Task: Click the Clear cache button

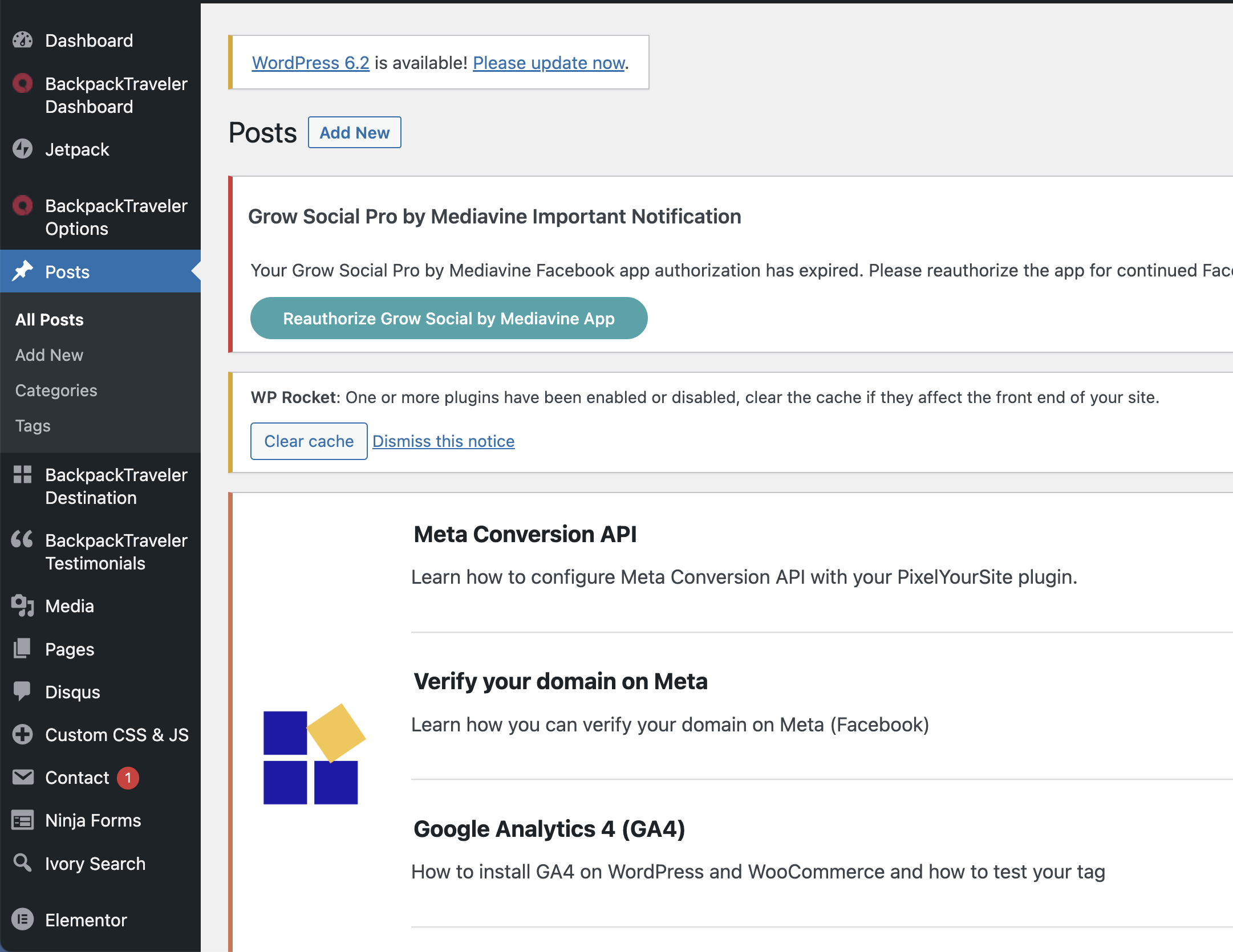Action: [309, 441]
